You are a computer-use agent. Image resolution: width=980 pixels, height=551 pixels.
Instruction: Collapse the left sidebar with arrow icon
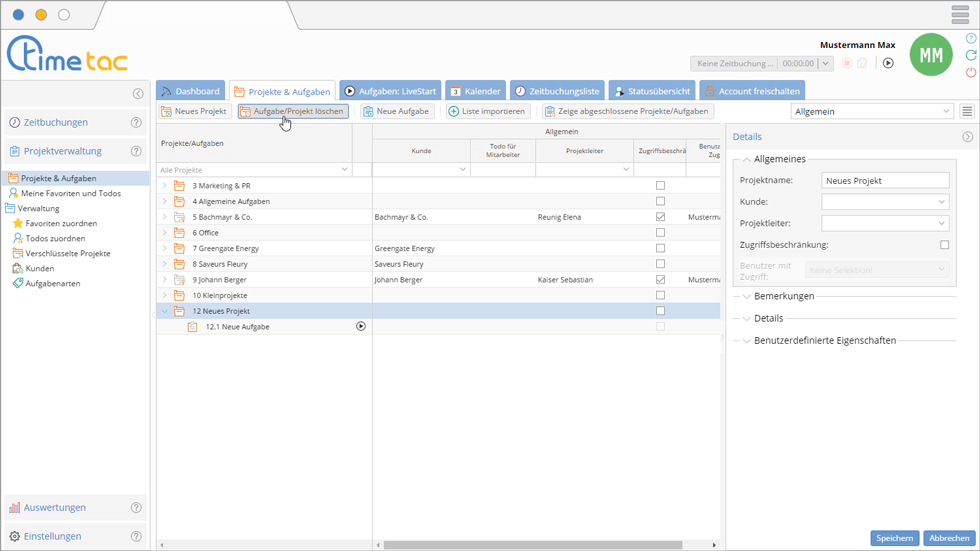(x=138, y=94)
